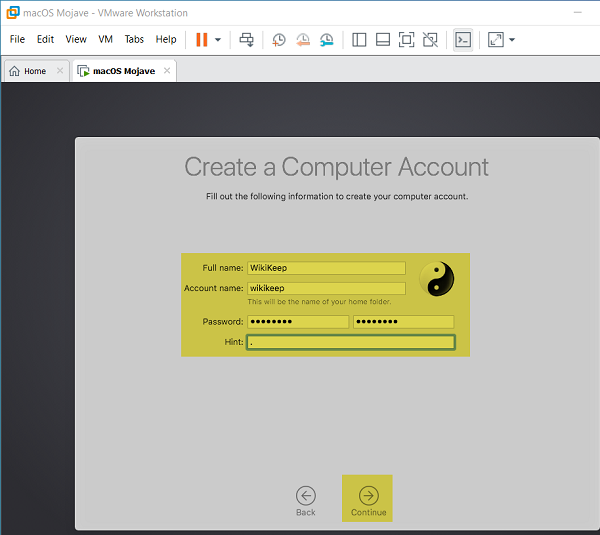The width and height of the screenshot is (600, 535).
Task: Open the power options dropdown arrow
Action: tap(218, 40)
